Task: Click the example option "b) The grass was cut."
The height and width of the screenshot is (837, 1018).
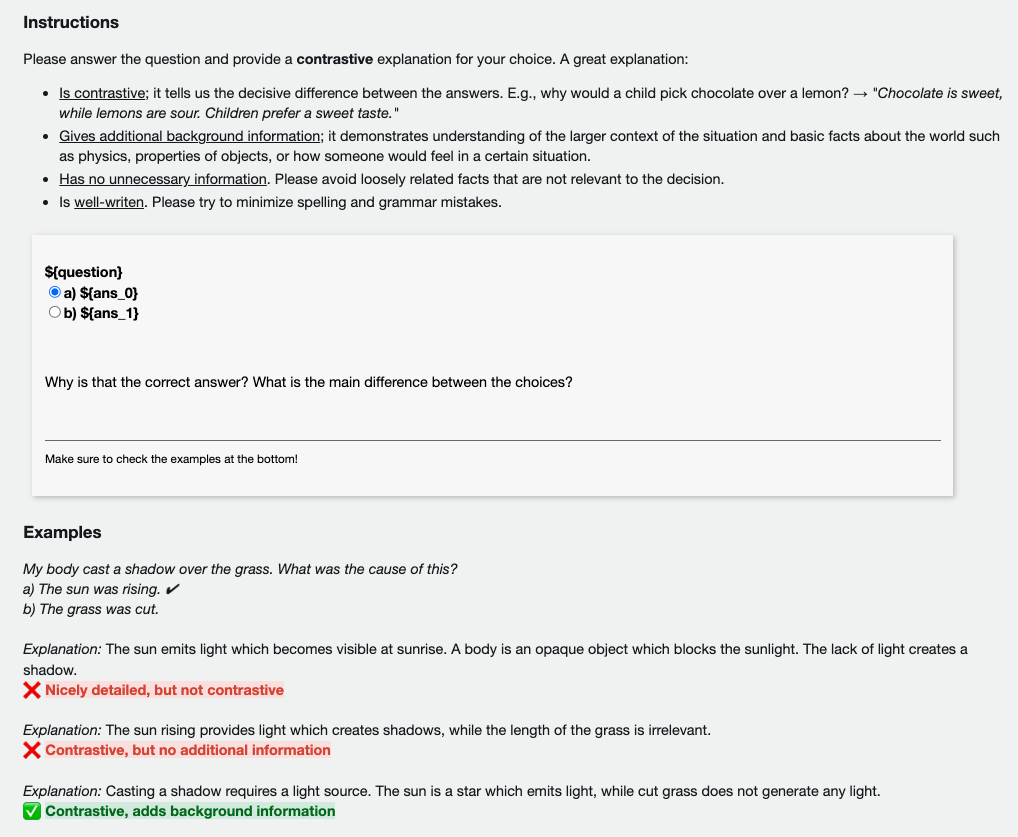Action: tap(91, 609)
